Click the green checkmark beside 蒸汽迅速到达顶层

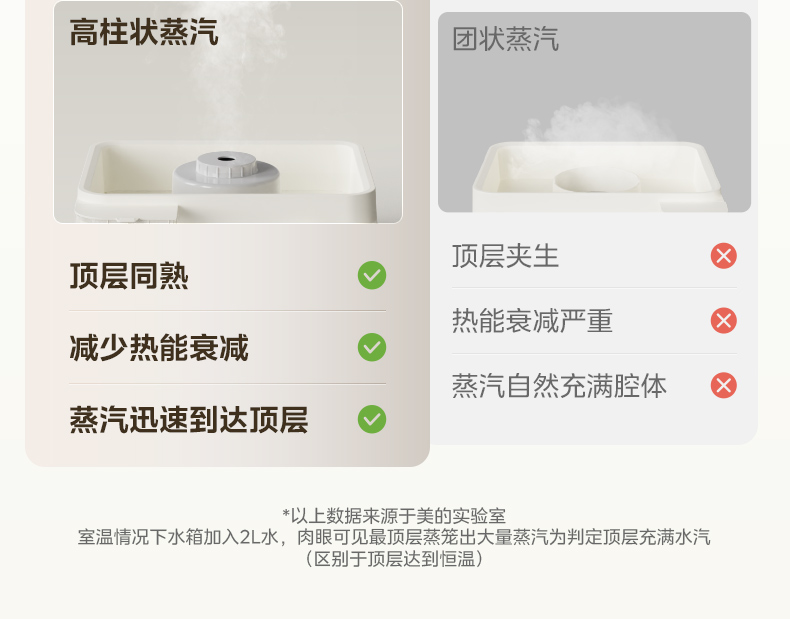point(372,420)
